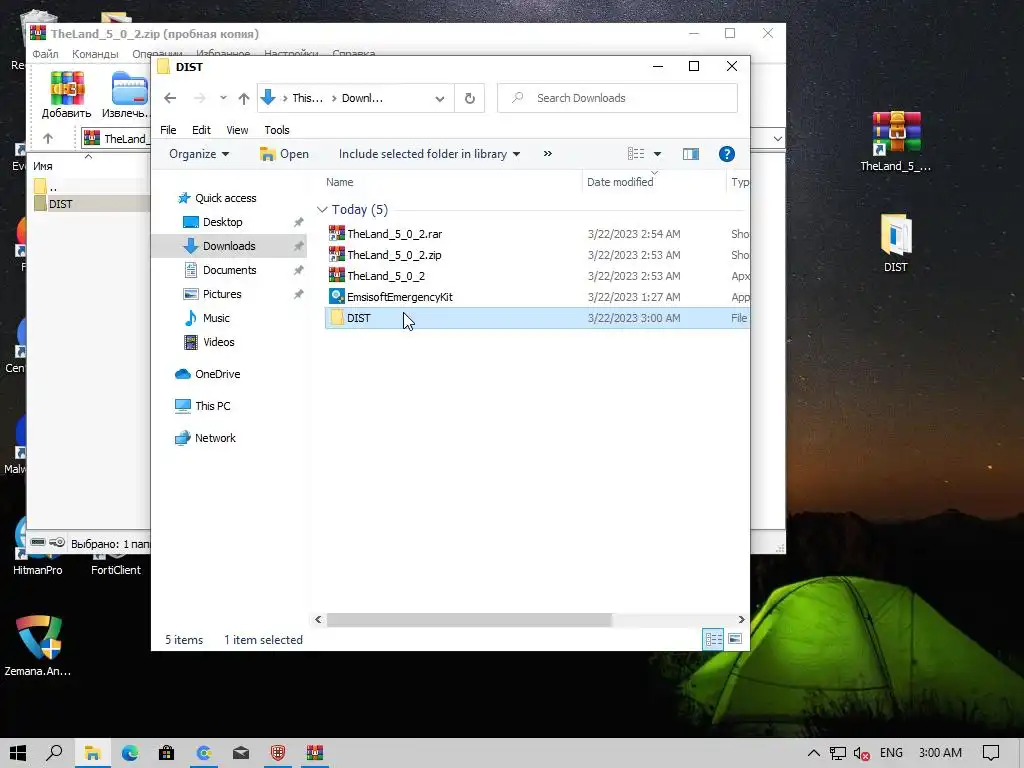This screenshot has width=1024, height=768.
Task: Refresh the Downloads folder view
Action: click(470, 99)
